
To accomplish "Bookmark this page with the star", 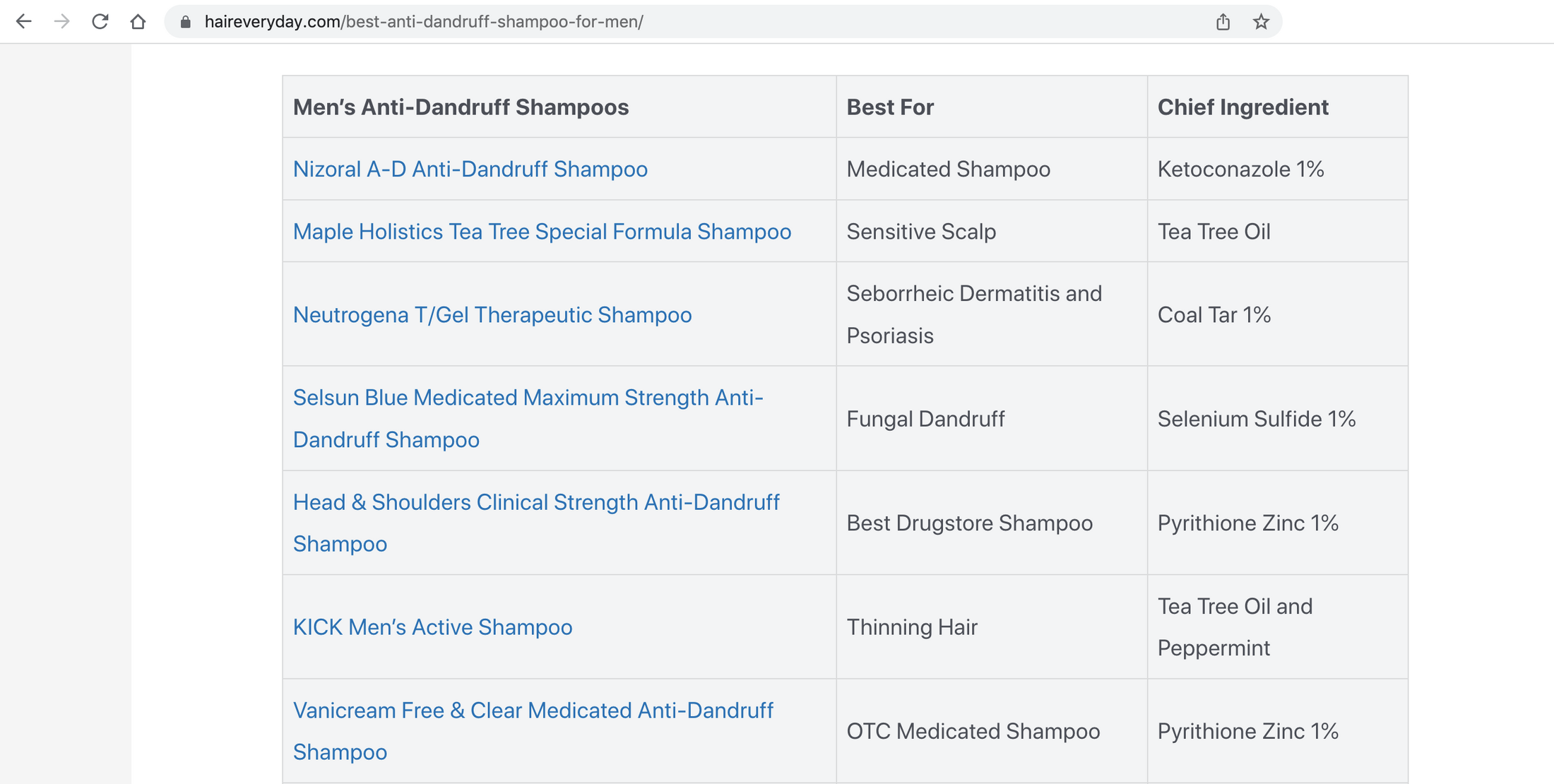I will pos(1260,21).
